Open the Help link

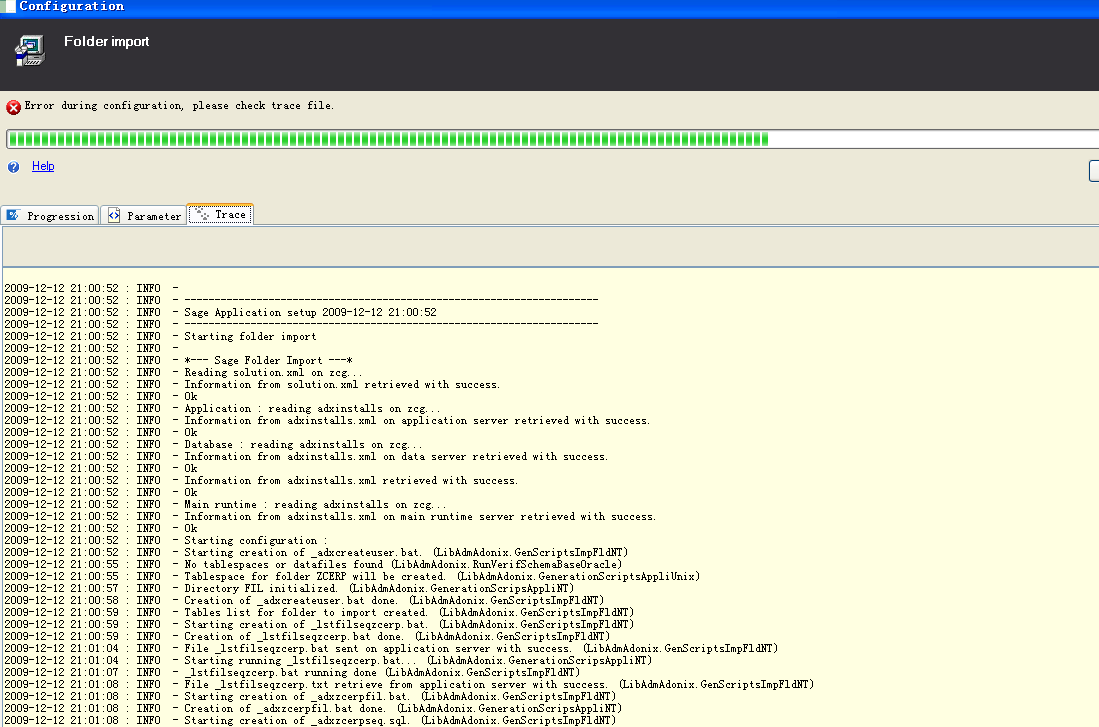(x=43, y=166)
